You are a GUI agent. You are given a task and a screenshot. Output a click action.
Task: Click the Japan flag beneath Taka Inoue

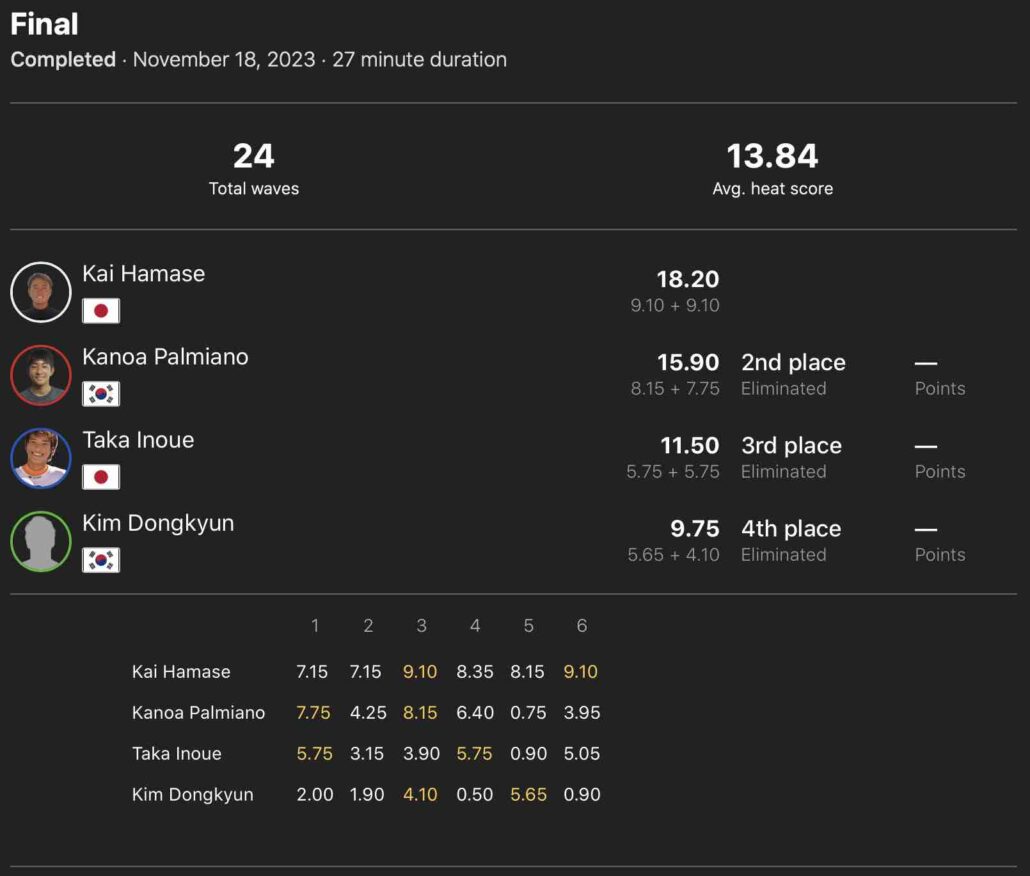click(x=101, y=477)
